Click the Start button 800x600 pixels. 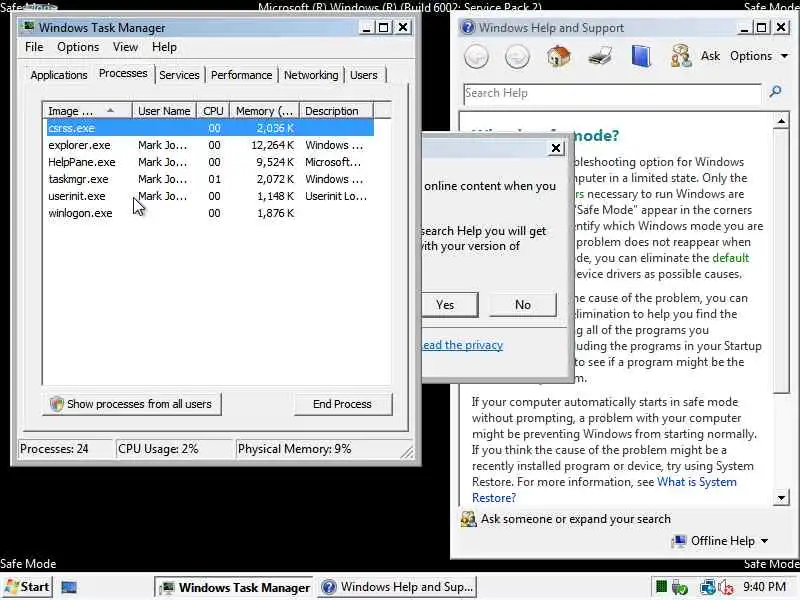point(27,587)
